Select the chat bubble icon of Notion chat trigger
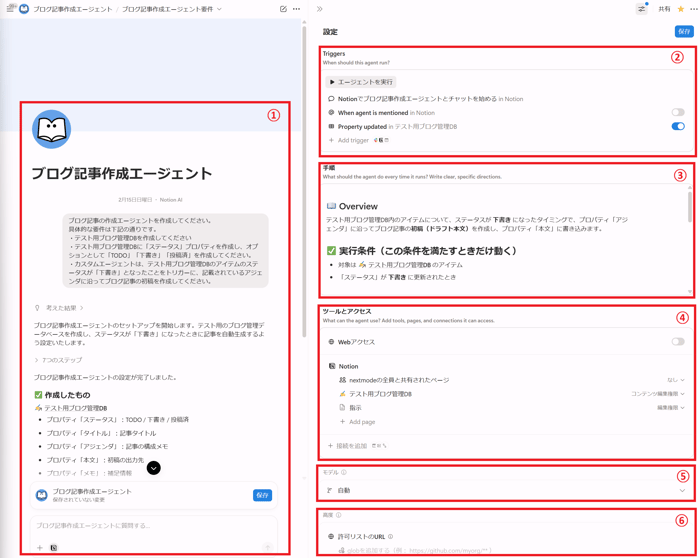The width and height of the screenshot is (700, 558). click(x=331, y=99)
